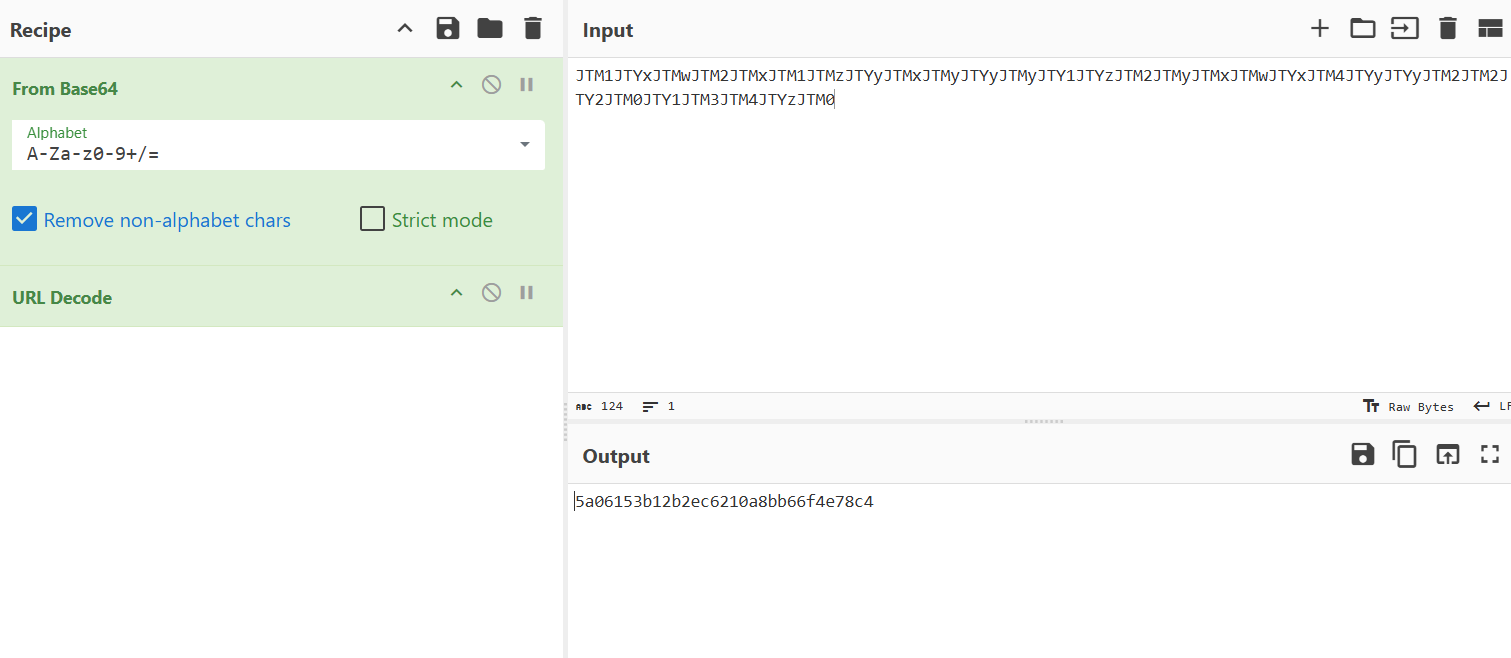Enable Strict mode checkbox
Screen dimensions: 1511x658
pos(372,219)
